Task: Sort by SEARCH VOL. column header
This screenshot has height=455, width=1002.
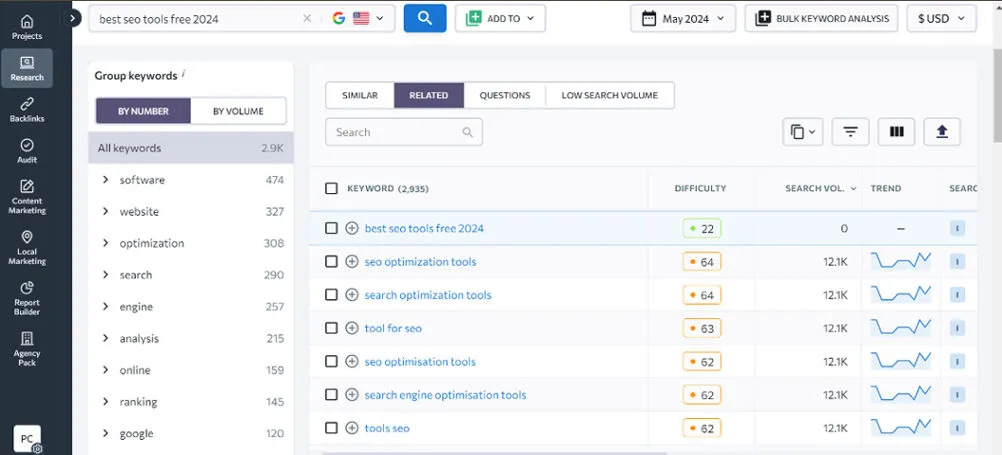Action: click(x=821, y=188)
